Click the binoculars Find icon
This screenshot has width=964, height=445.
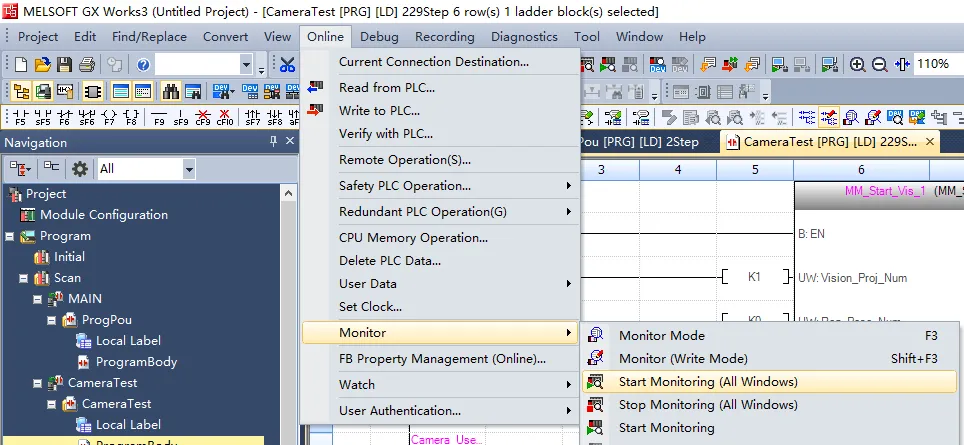(x=171, y=91)
